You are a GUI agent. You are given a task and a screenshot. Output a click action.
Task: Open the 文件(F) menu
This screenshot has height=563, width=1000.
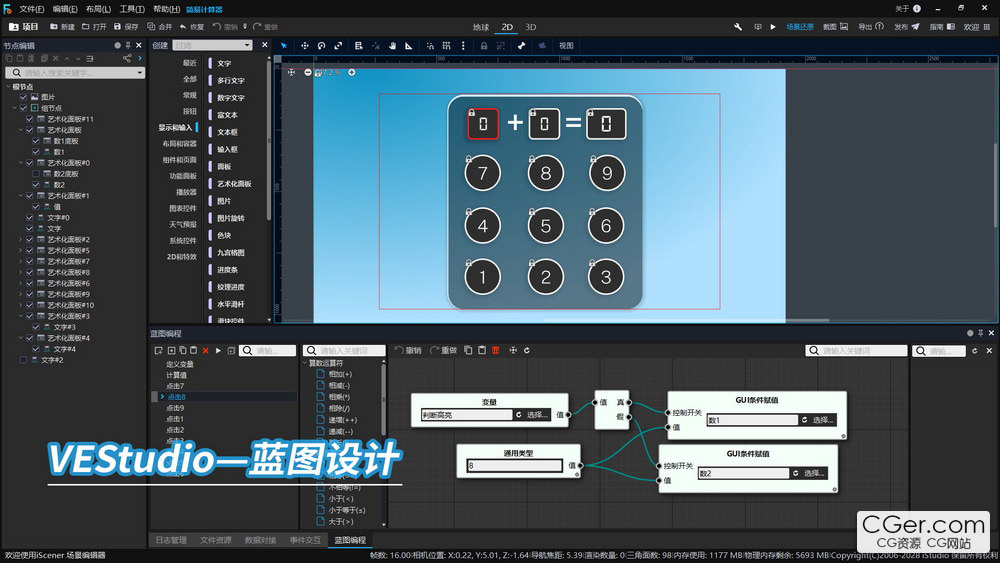31,9
